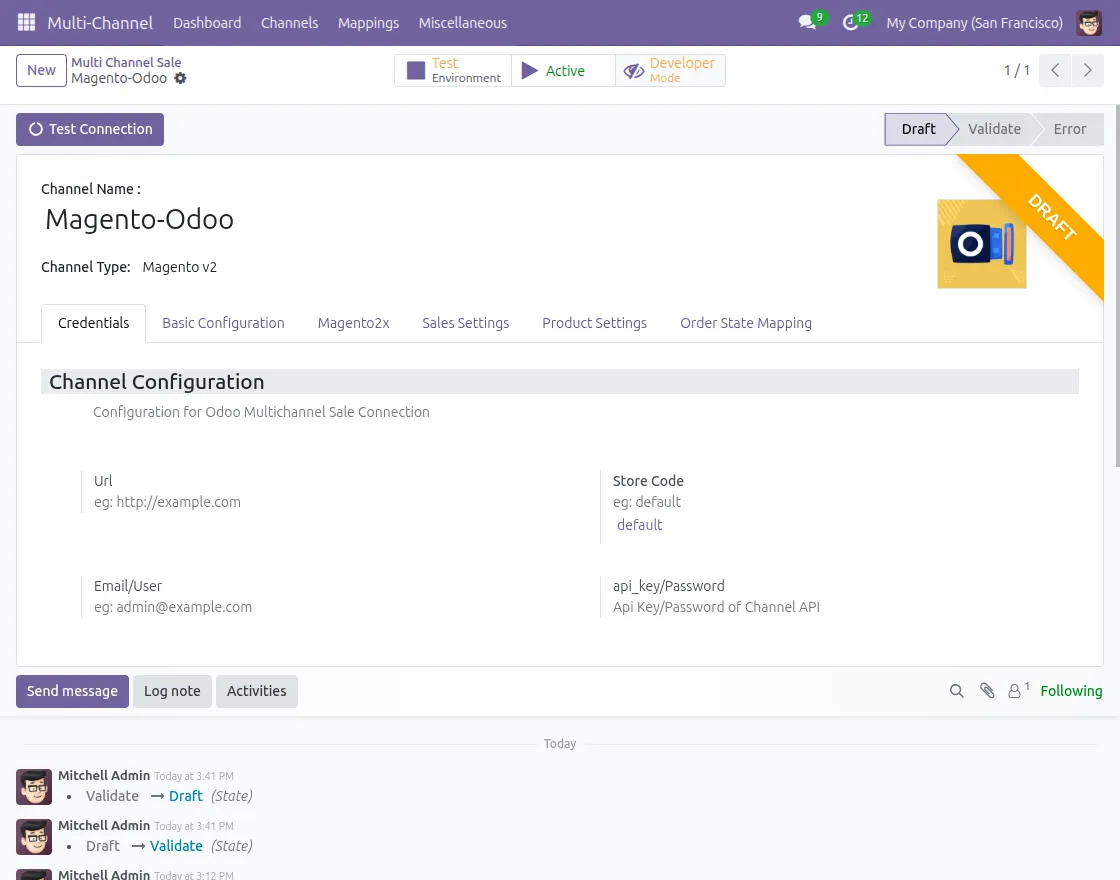Screen dimensions: 1120x880
Task: Click the paperclip attachments icon
Action: point(987,691)
